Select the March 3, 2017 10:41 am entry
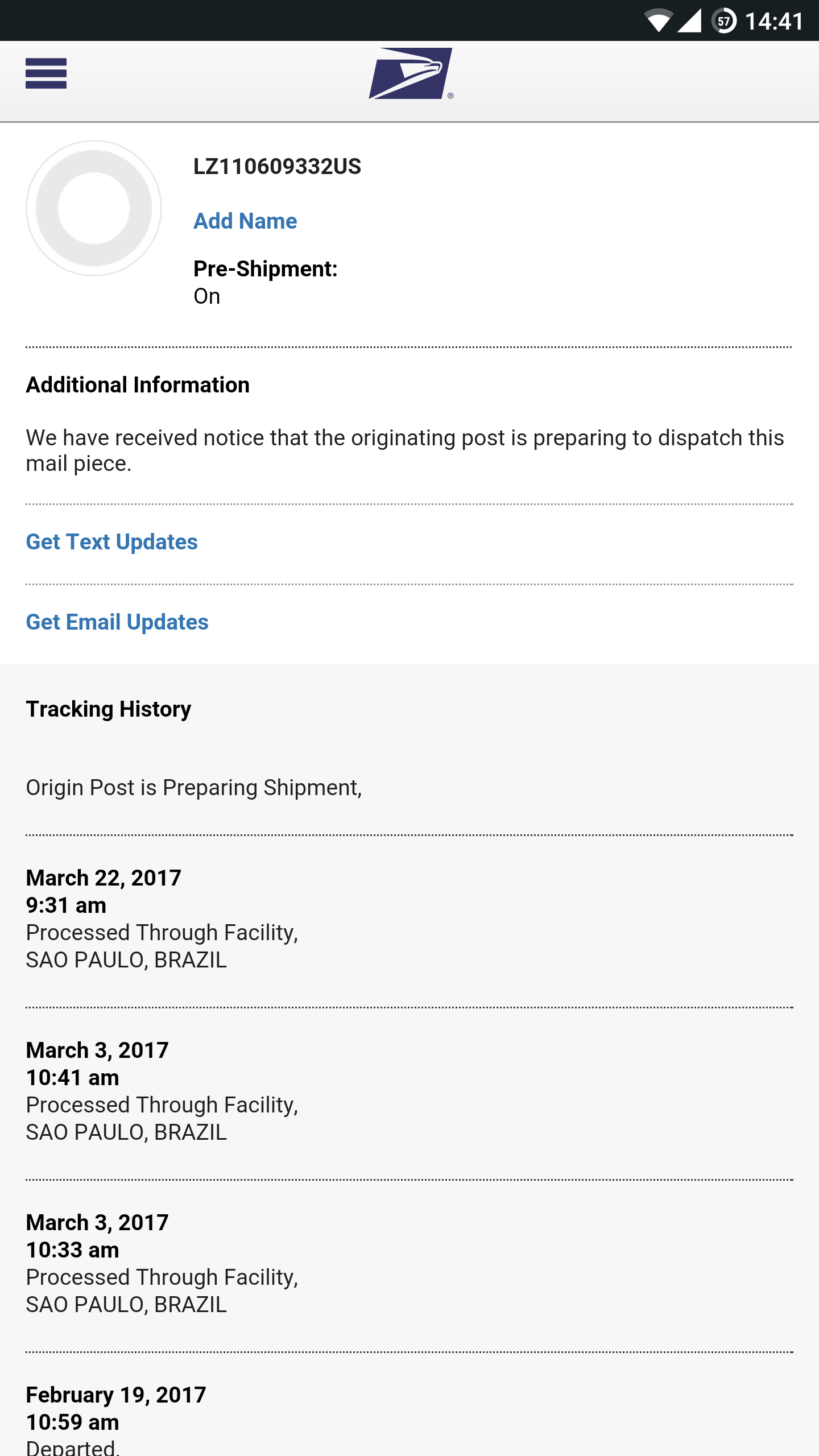The height and width of the screenshot is (1456, 819). 409,1091
